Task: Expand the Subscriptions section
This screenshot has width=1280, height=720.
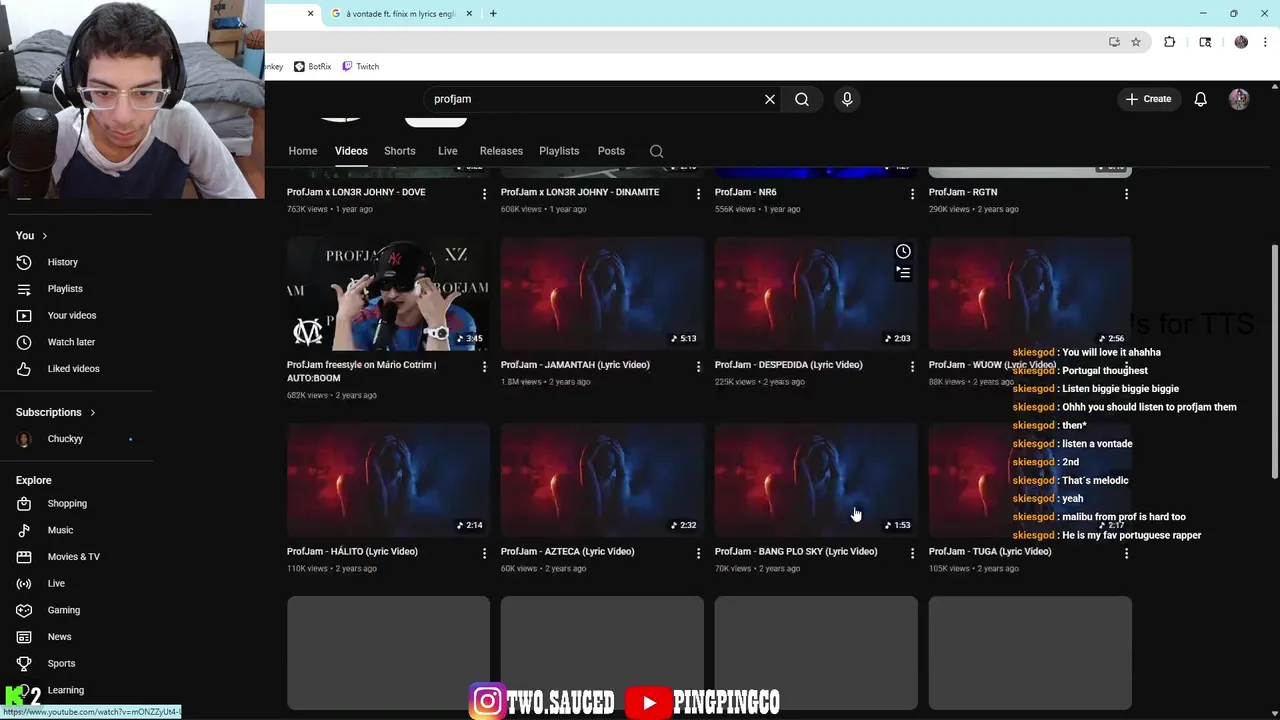Action: (56, 412)
